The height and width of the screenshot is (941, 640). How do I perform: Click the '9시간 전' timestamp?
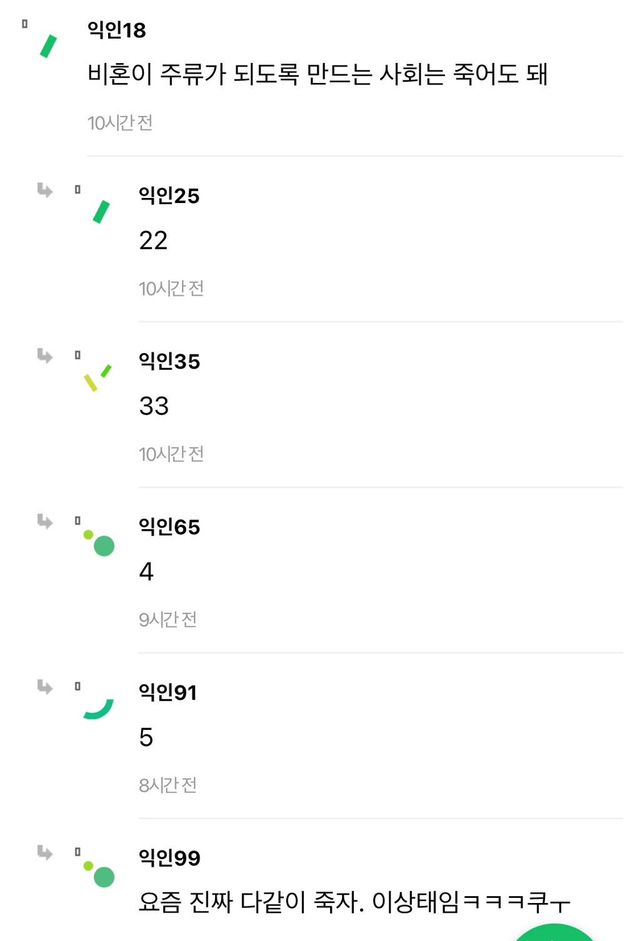tap(168, 619)
